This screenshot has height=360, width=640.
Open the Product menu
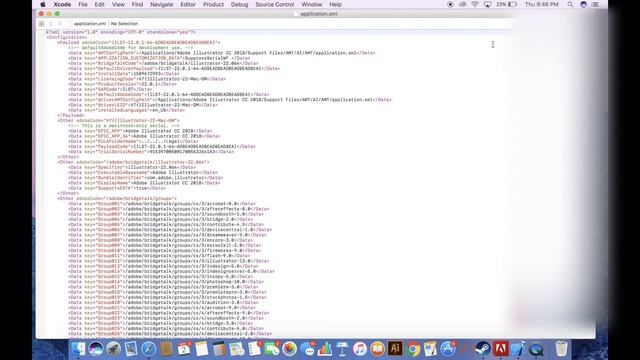point(213,4)
